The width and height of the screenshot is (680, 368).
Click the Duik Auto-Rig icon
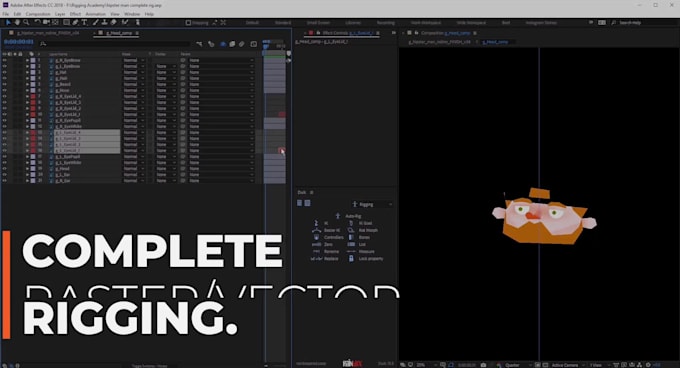(338, 216)
